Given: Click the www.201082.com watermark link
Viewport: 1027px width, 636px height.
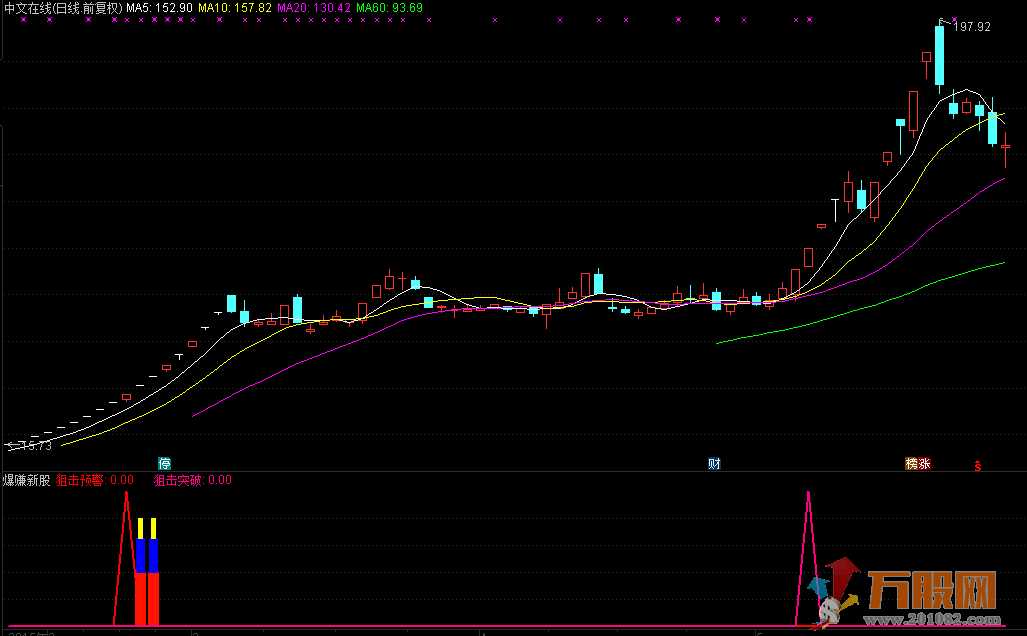Looking at the screenshot, I should point(929,620).
